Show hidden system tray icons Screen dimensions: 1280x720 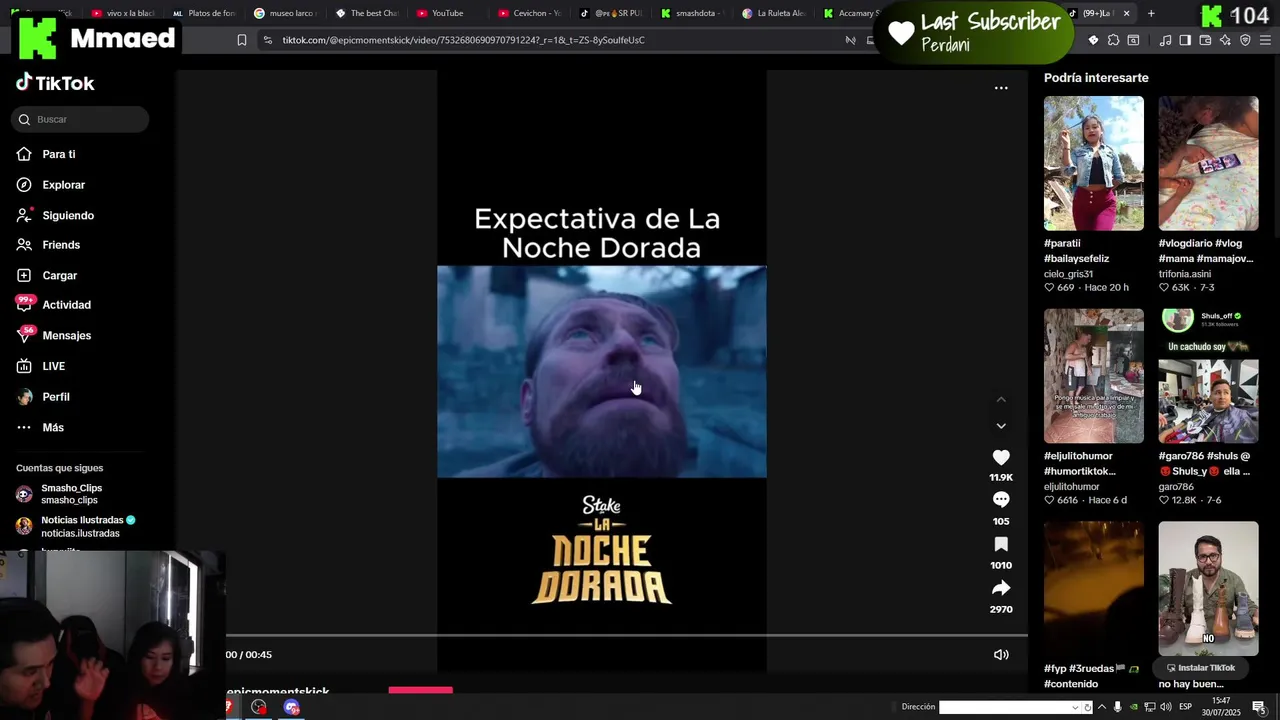pos(1102,707)
